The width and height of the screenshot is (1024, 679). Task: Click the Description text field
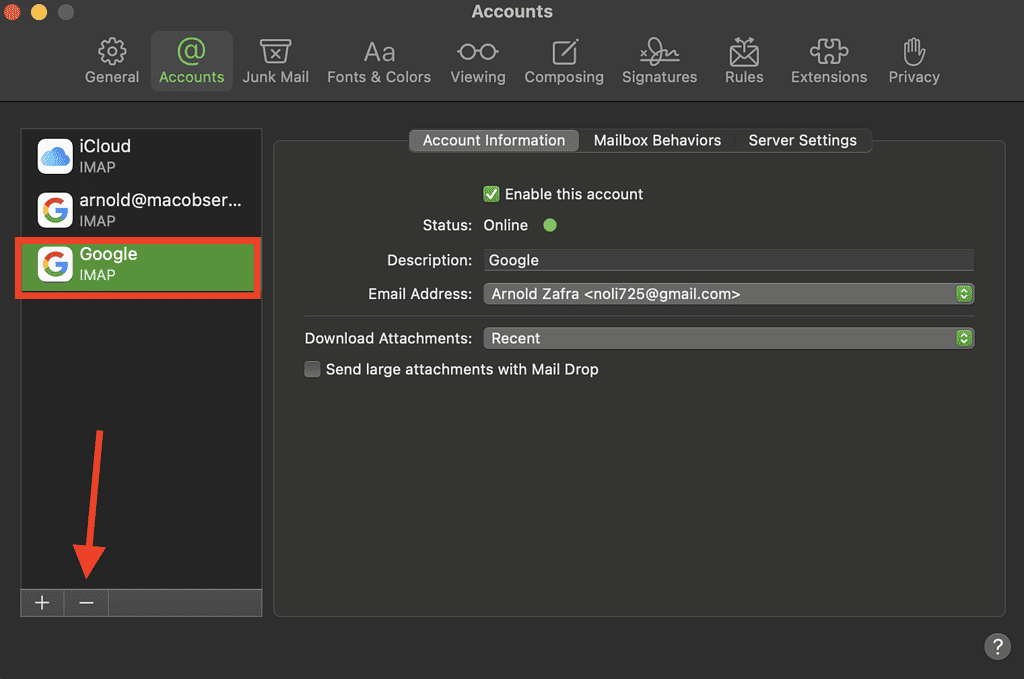pos(728,260)
